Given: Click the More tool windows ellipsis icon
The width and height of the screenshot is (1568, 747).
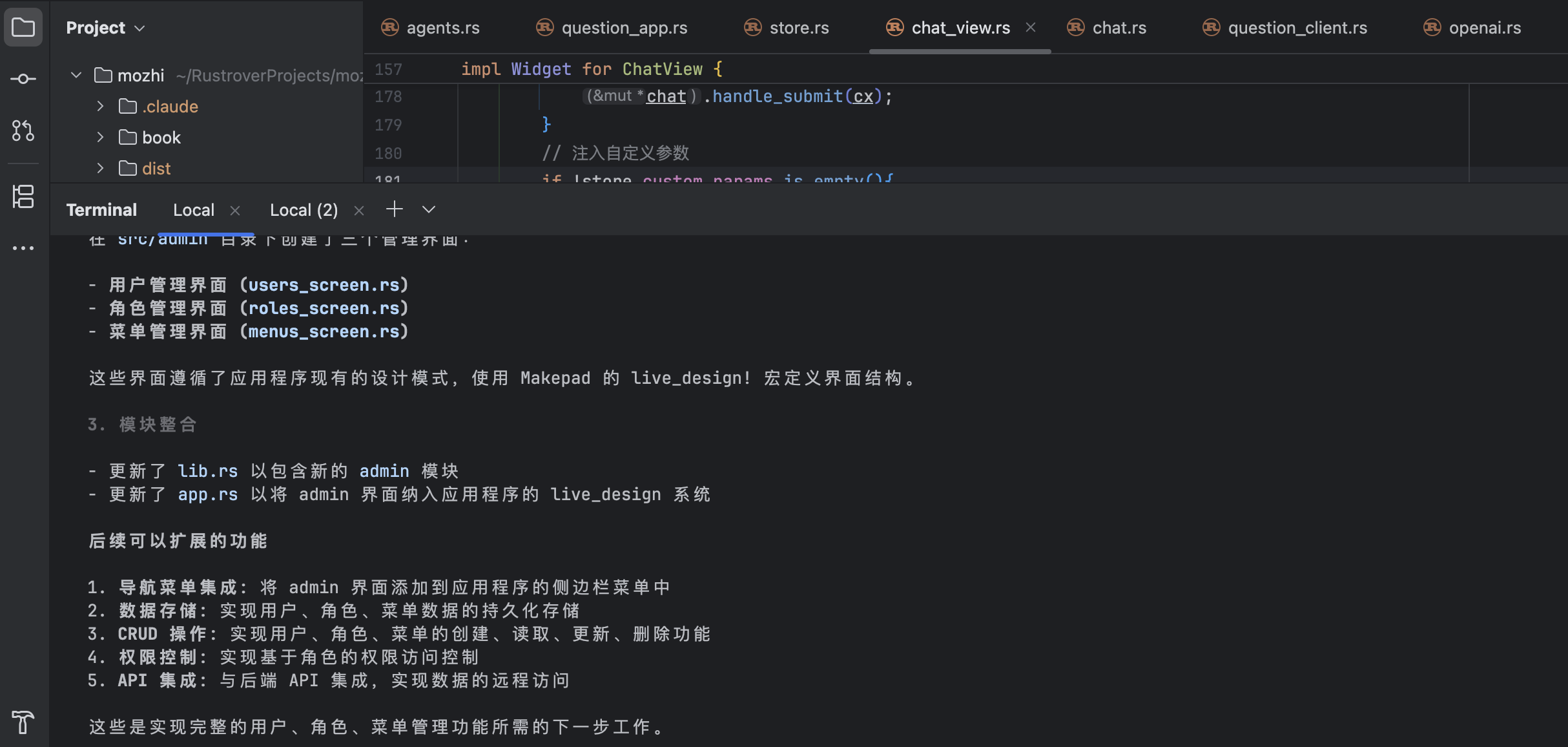Looking at the screenshot, I should pyautogui.click(x=23, y=248).
